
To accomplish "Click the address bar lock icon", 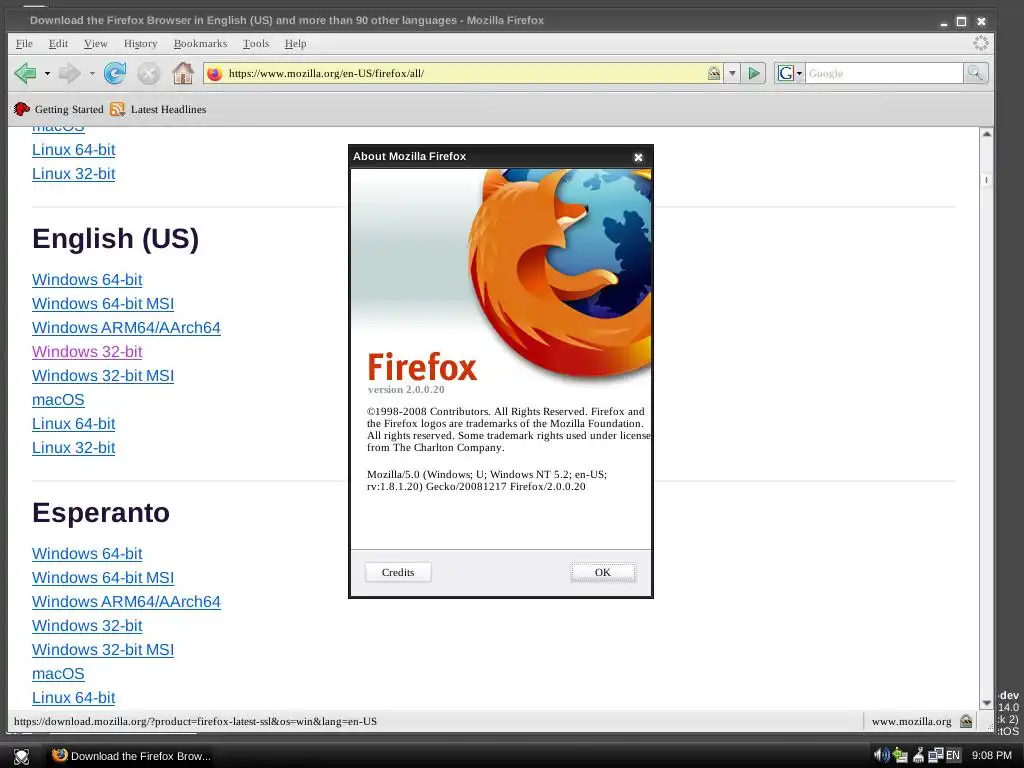I will click(x=714, y=73).
